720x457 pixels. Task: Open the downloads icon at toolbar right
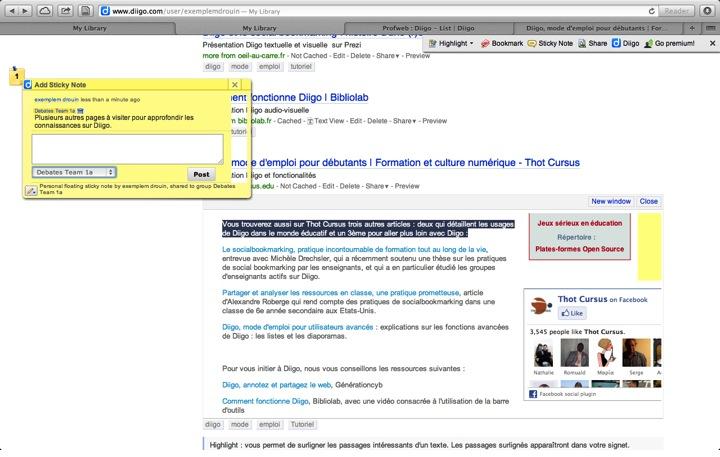tap(708, 11)
